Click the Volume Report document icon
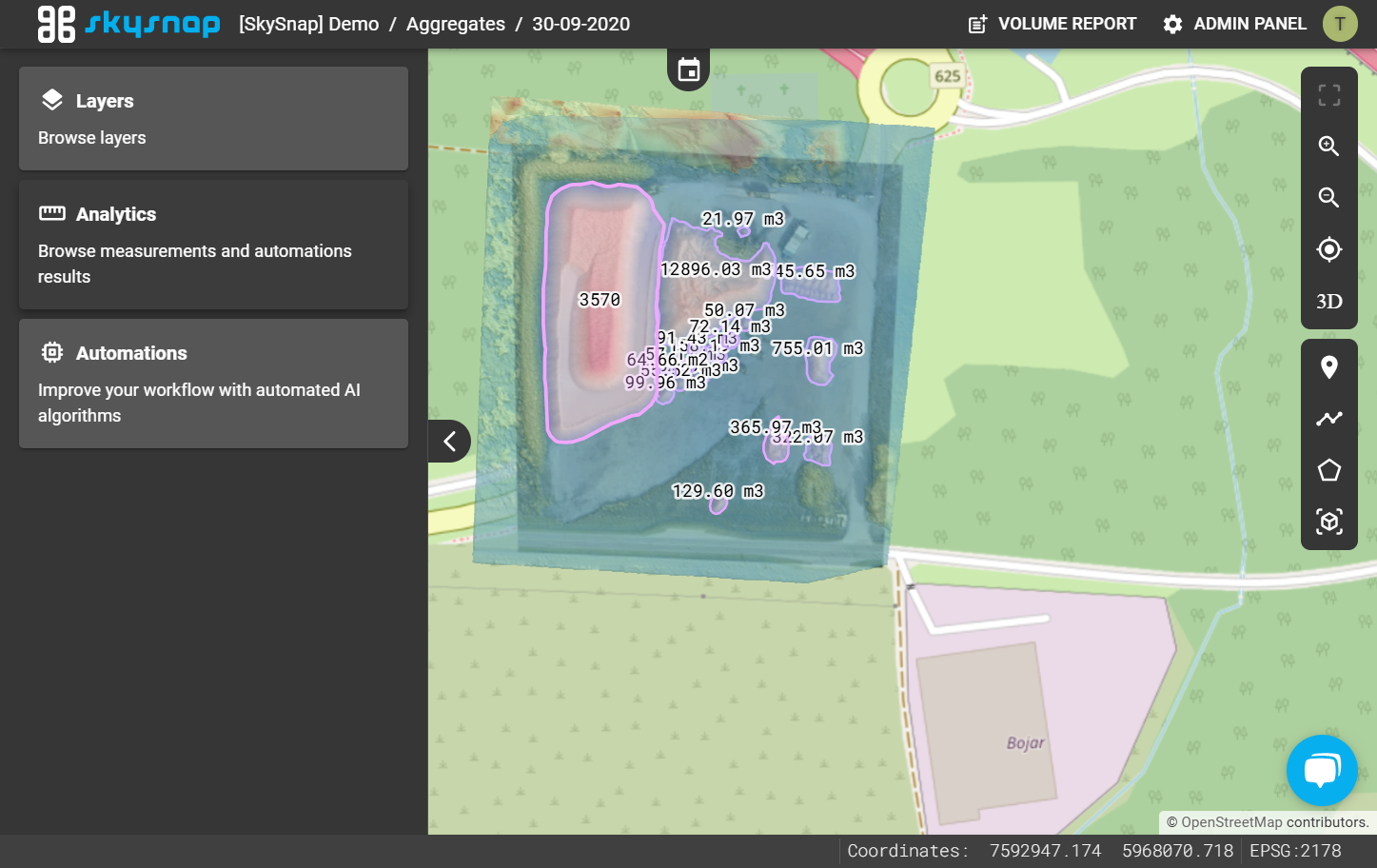1377x868 pixels. [x=977, y=24]
